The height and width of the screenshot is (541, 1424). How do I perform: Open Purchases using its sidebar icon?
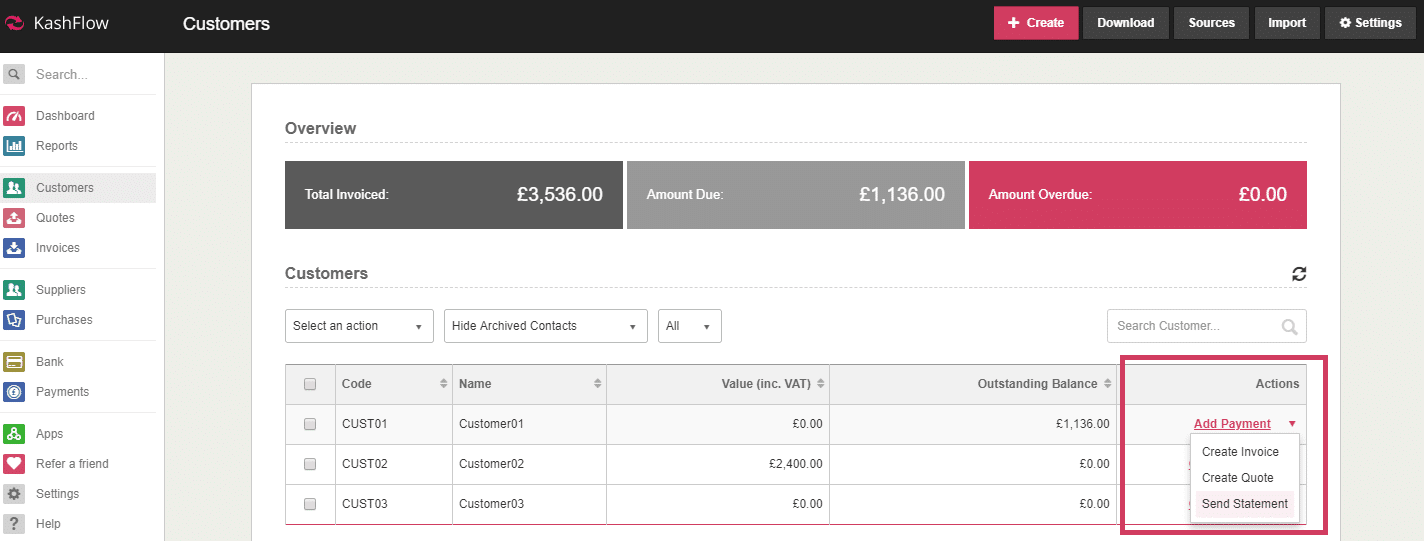[14, 320]
